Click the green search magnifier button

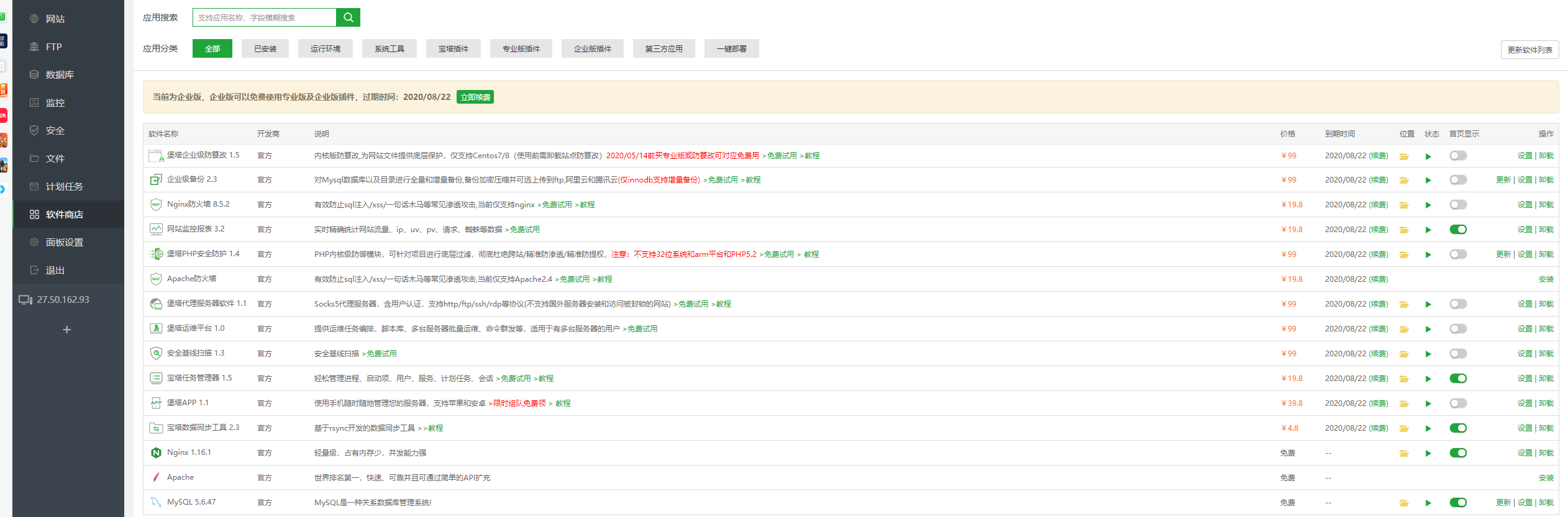pyautogui.click(x=348, y=17)
